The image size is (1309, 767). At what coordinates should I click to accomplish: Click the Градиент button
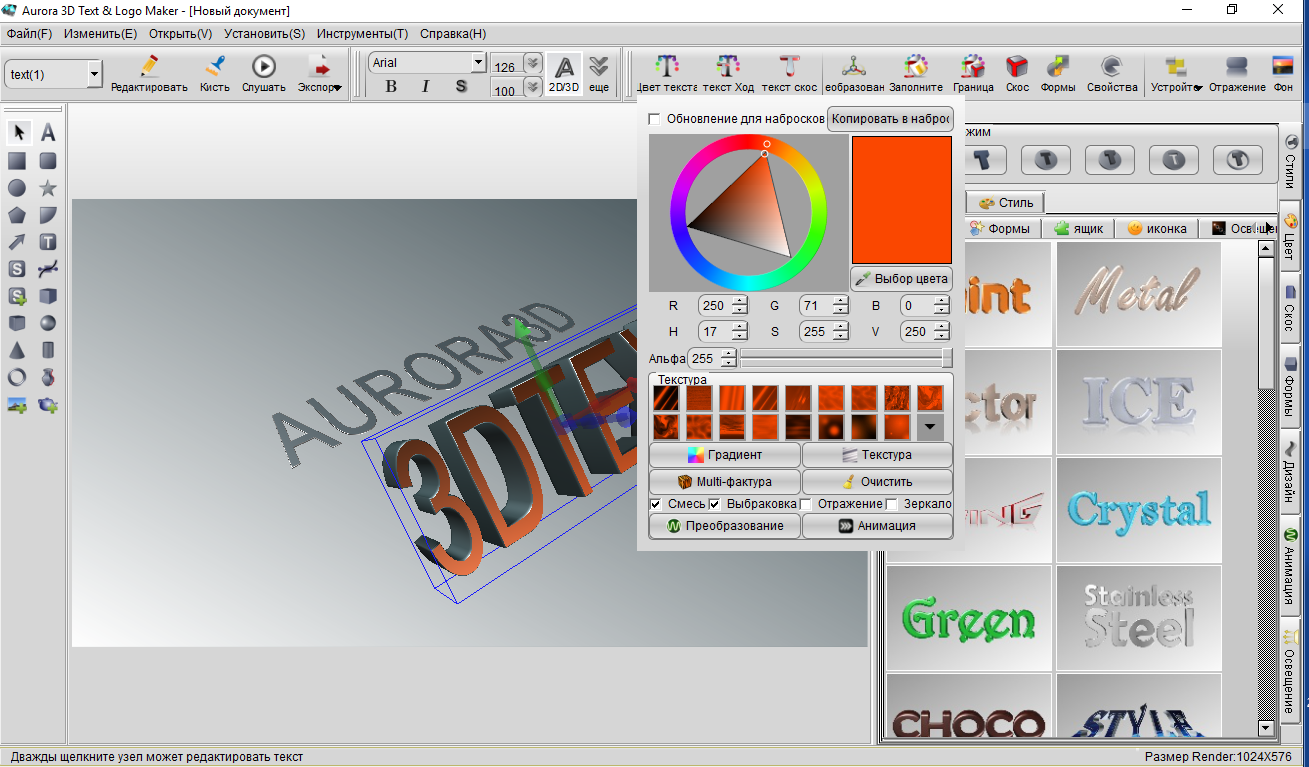pyautogui.click(x=725, y=455)
